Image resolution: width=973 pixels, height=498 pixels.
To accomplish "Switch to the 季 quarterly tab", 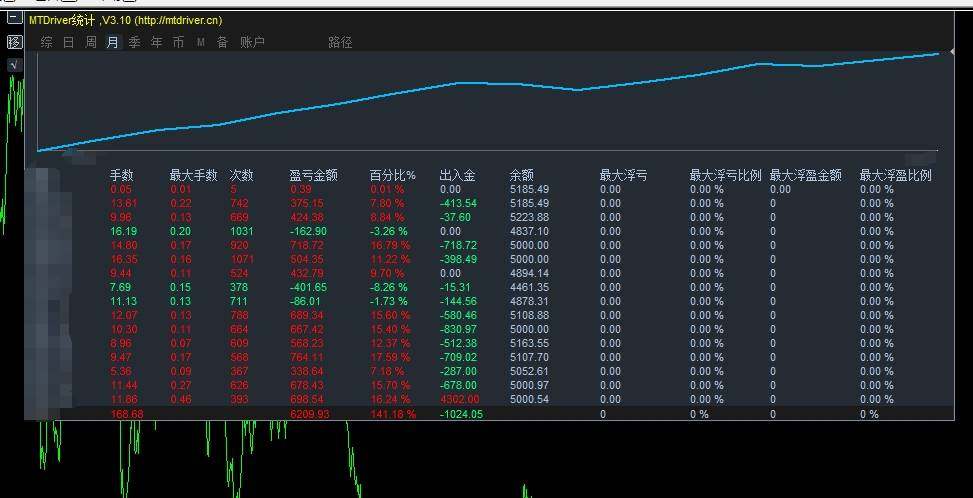I will [x=134, y=42].
